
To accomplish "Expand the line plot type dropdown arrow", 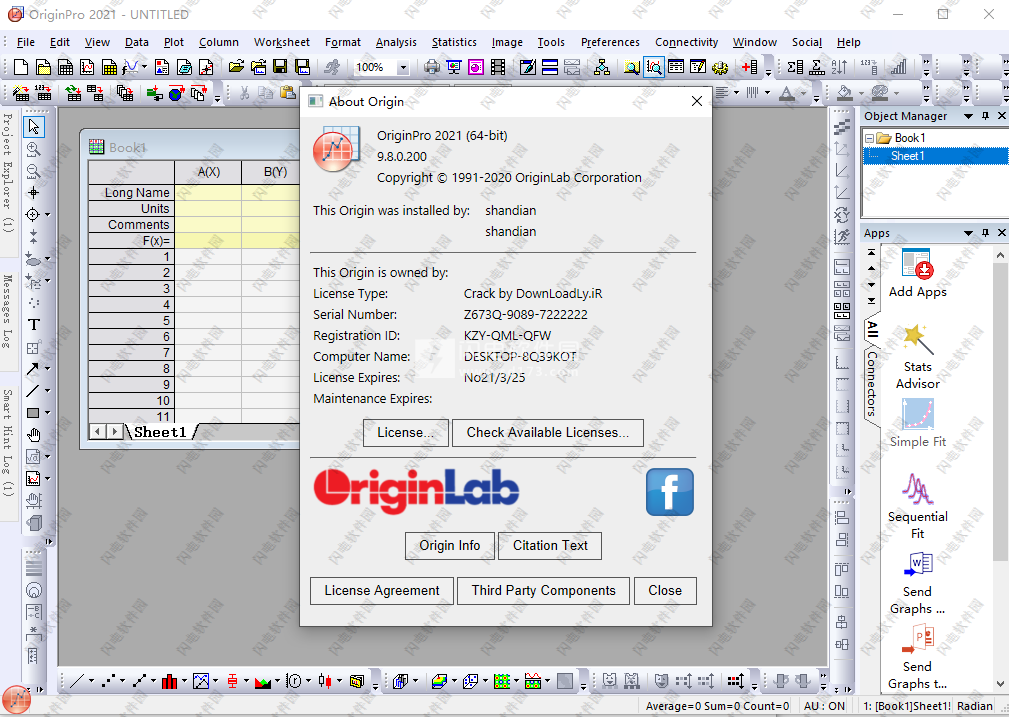I will [91, 680].
